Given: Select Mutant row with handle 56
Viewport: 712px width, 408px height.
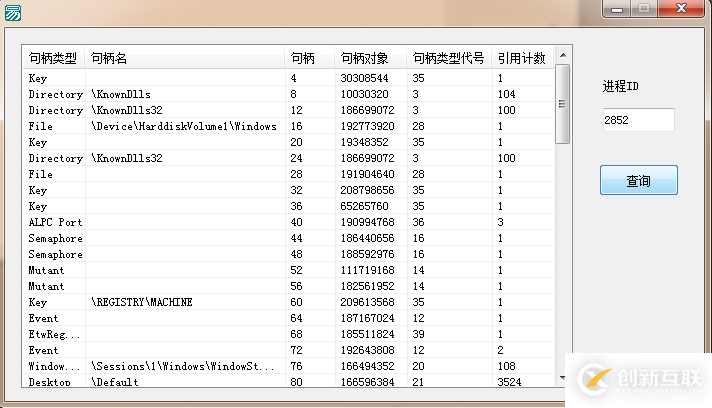Looking at the screenshot, I should point(288,286).
